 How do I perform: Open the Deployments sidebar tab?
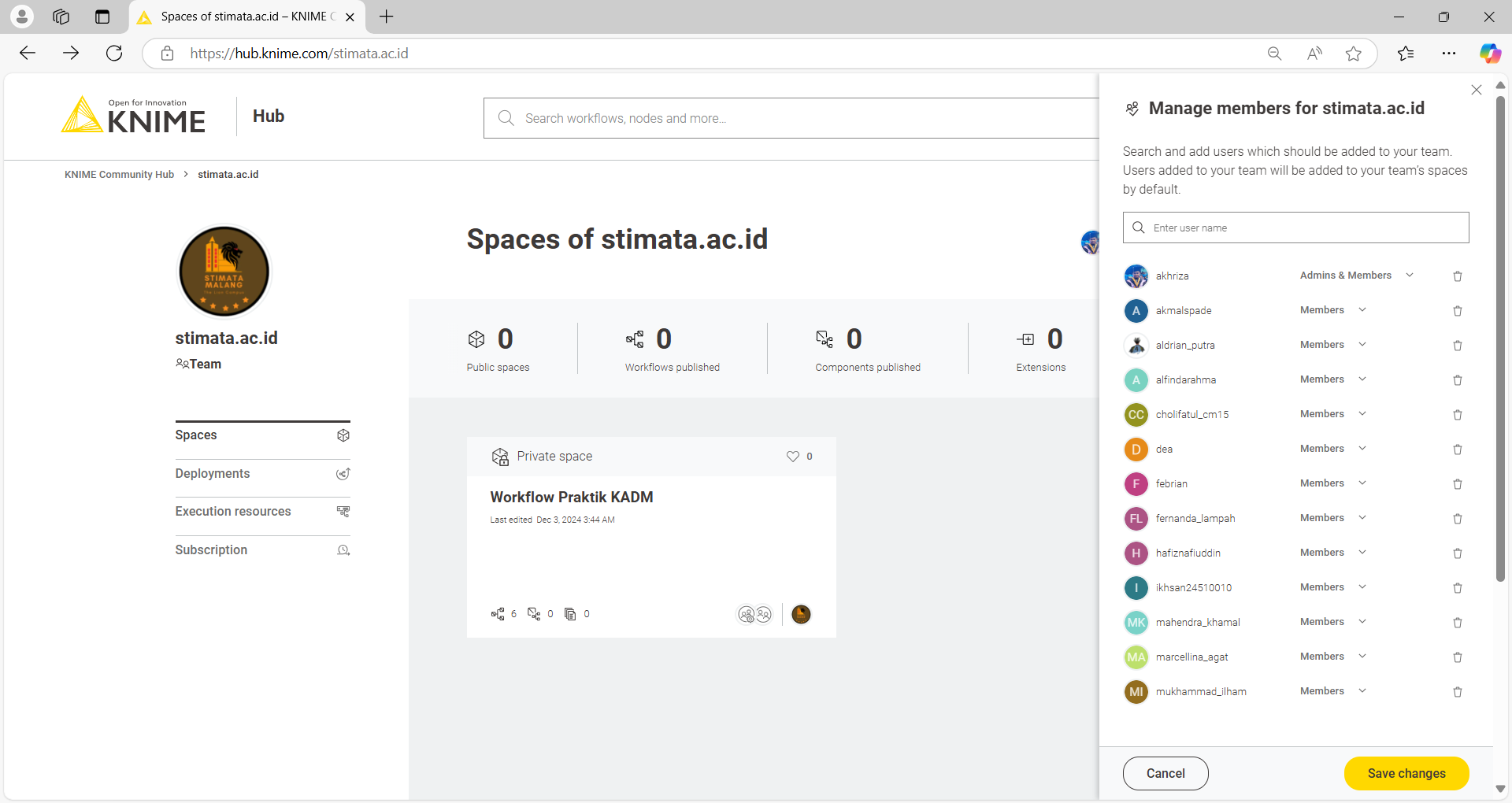pyautogui.click(x=262, y=474)
